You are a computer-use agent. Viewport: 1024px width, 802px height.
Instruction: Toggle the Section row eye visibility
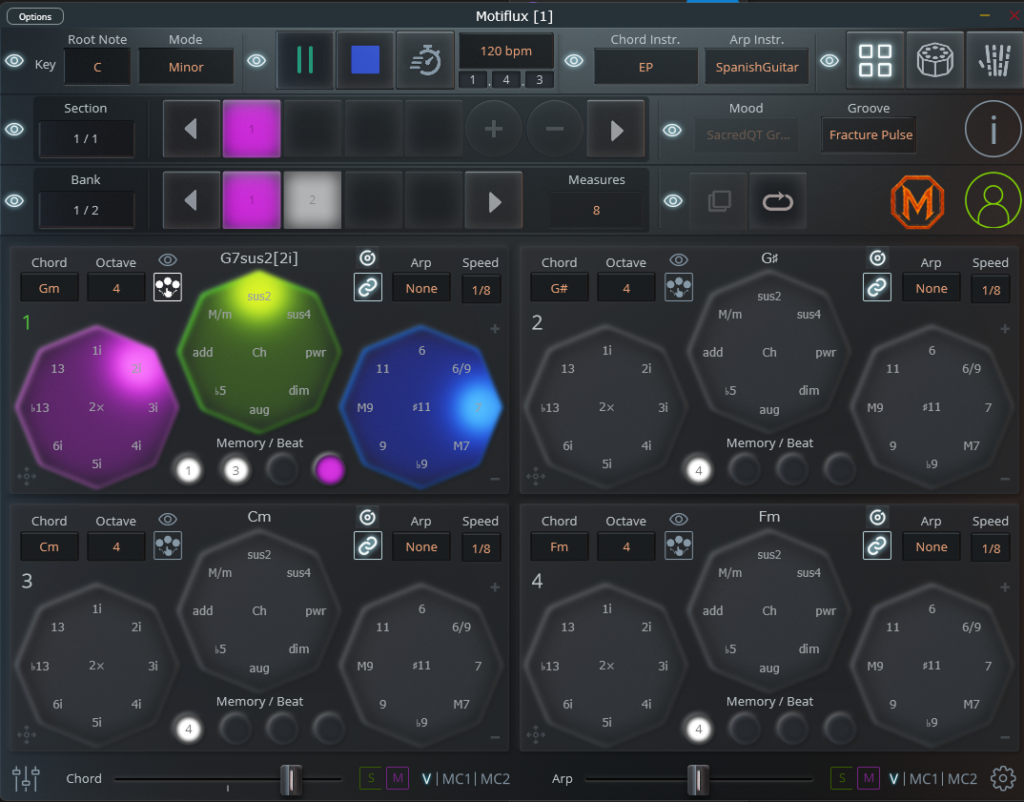(15, 130)
